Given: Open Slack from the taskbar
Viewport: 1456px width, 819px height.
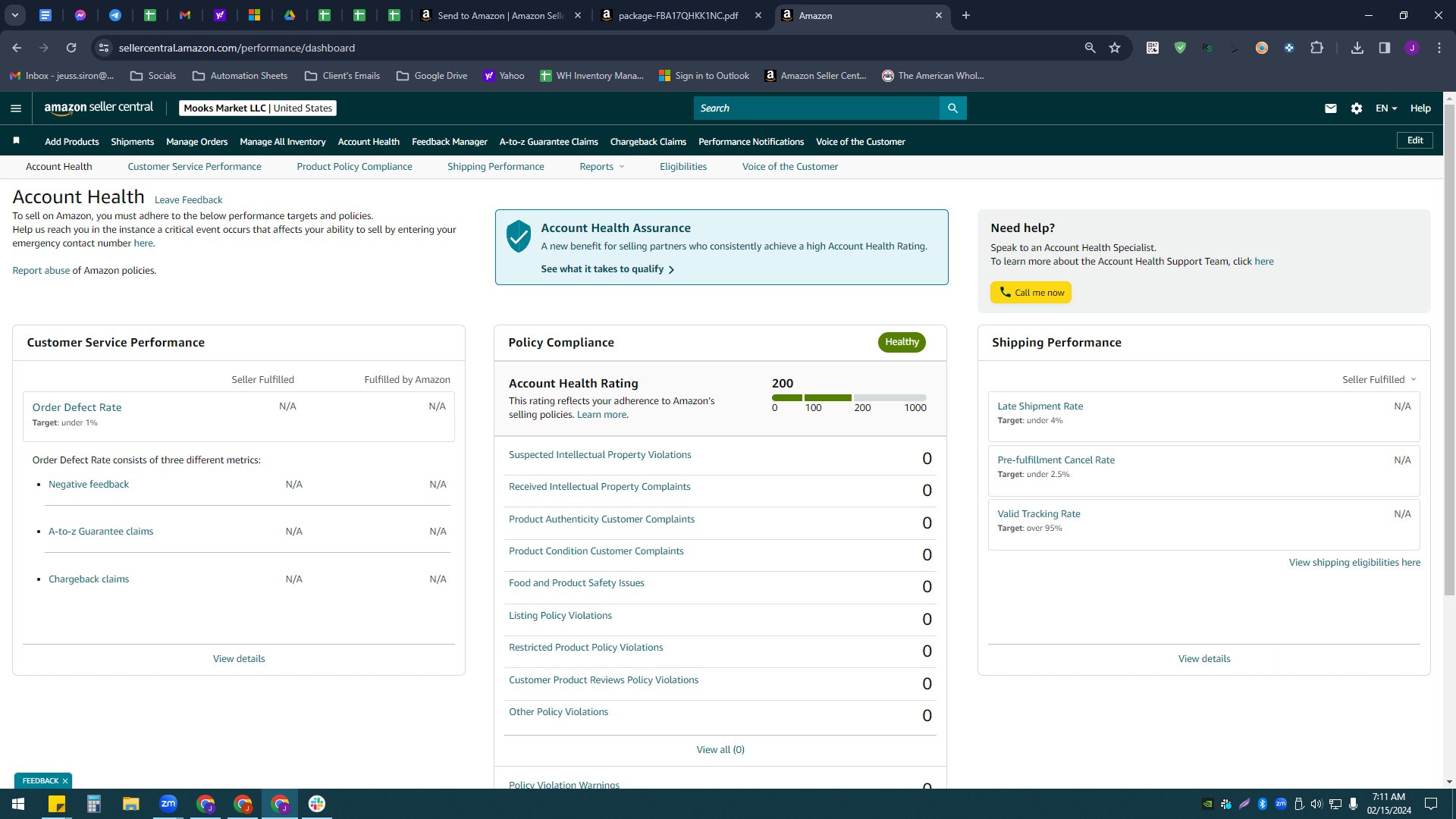Looking at the screenshot, I should 317,804.
